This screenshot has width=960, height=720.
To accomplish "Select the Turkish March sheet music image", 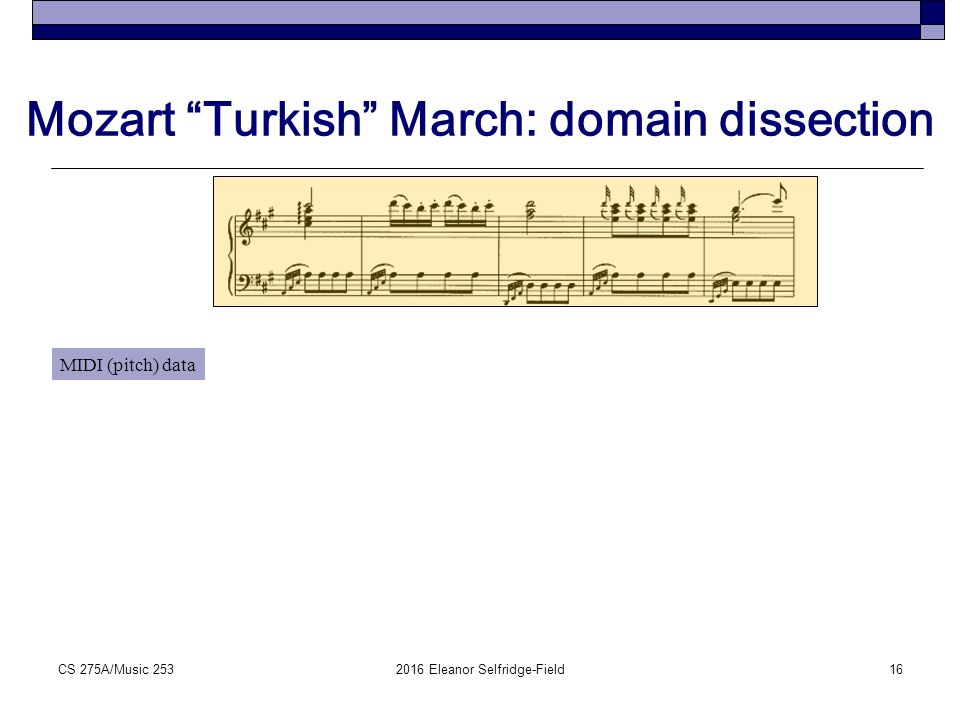I will pos(516,241).
